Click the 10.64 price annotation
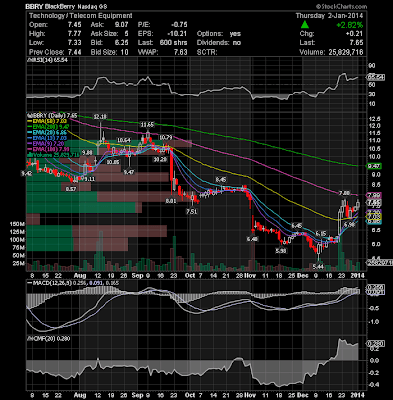 click(x=124, y=140)
